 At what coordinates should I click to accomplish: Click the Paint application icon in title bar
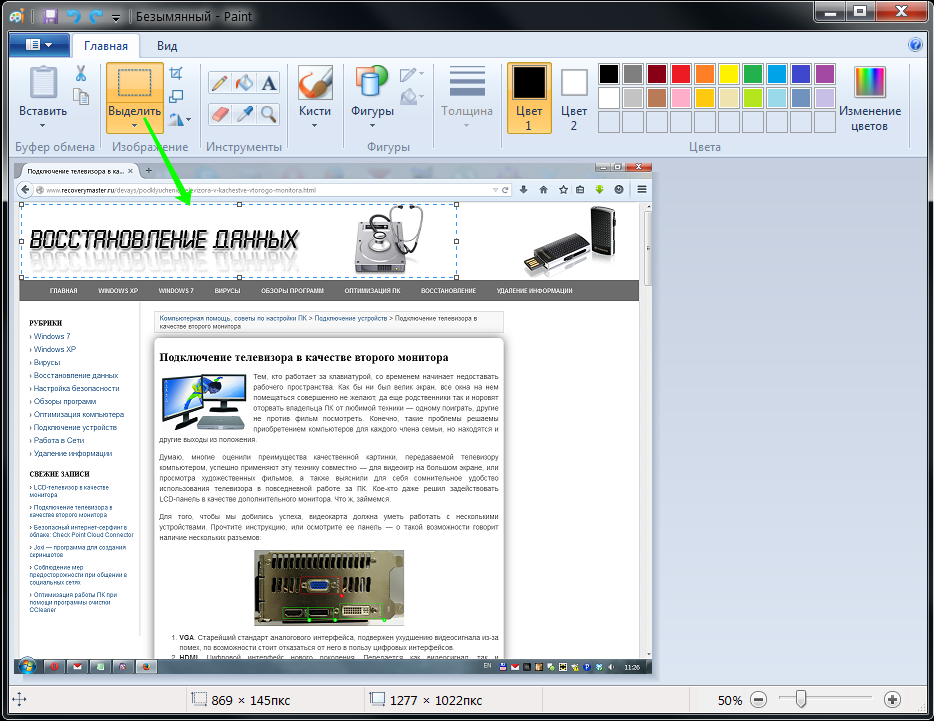(17, 16)
